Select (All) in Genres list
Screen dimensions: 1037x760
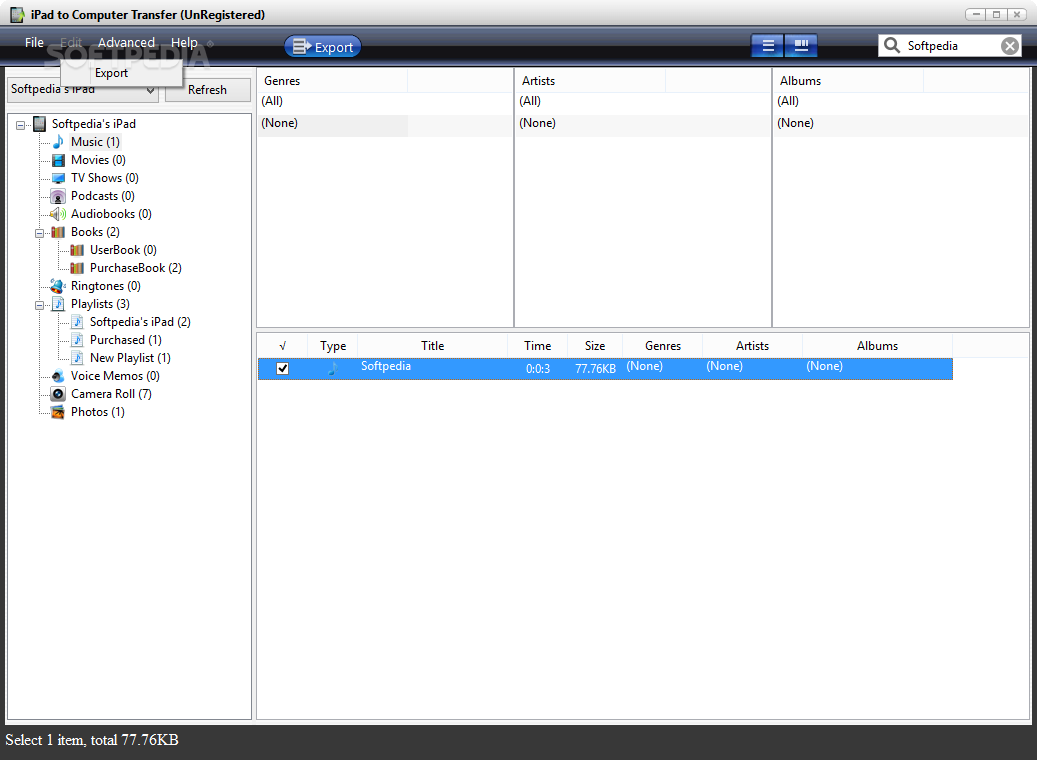coord(272,101)
